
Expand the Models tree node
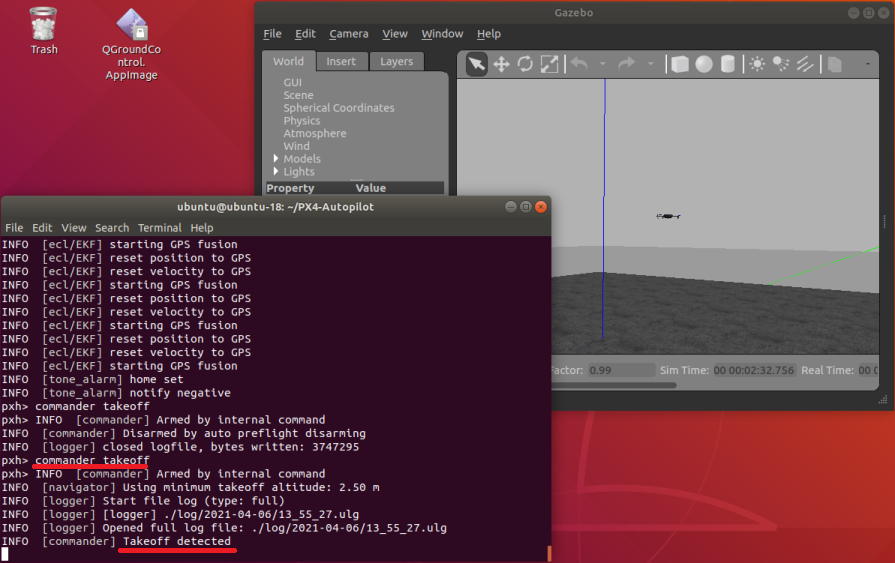[x=276, y=158]
